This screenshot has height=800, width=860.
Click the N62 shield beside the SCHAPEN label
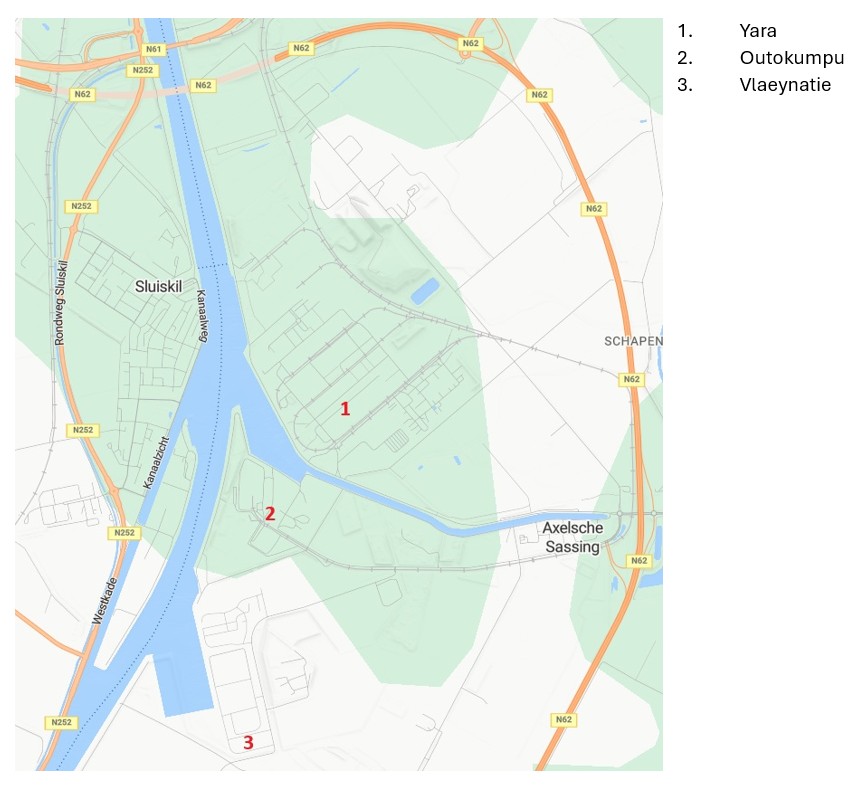631,379
